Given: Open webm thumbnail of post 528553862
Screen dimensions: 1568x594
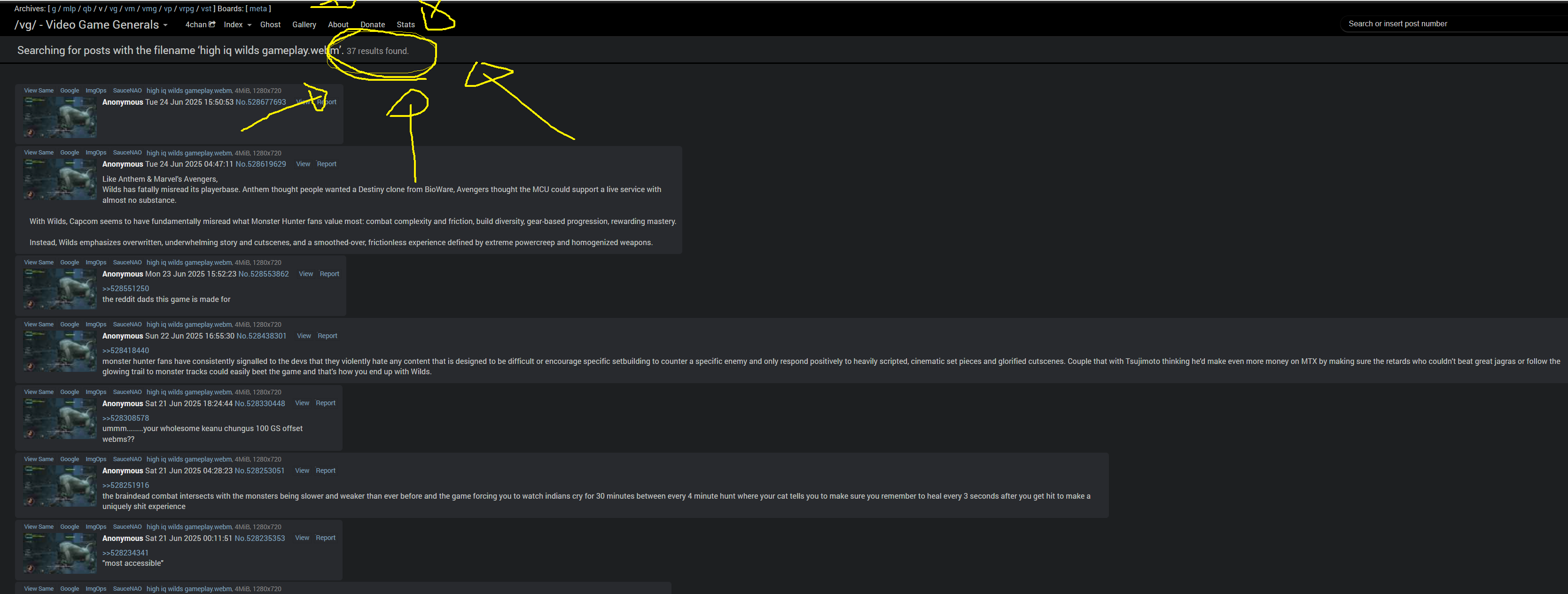Looking at the screenshot, I should (x=60, y=289).
